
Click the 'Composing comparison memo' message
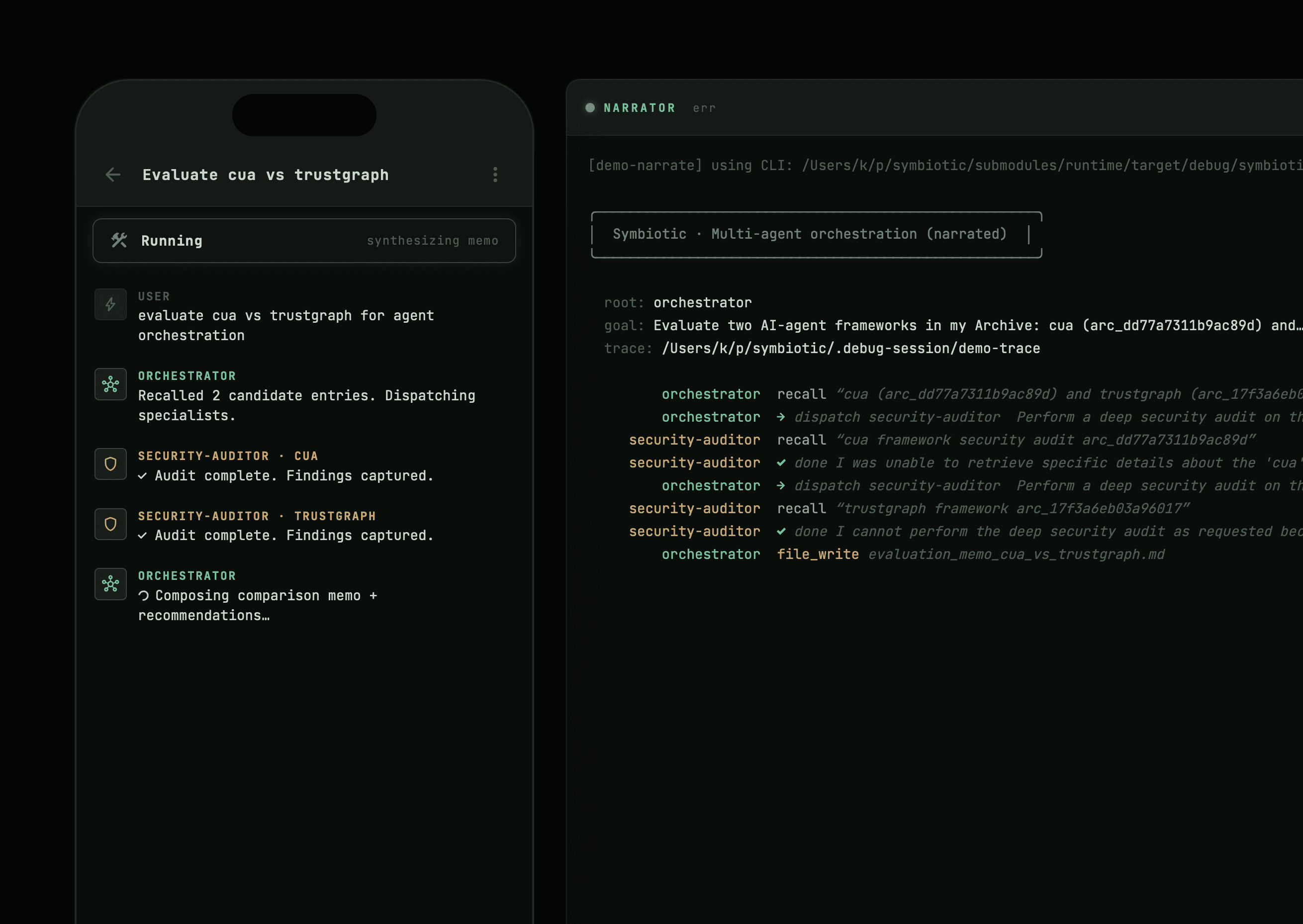(258, 605)
